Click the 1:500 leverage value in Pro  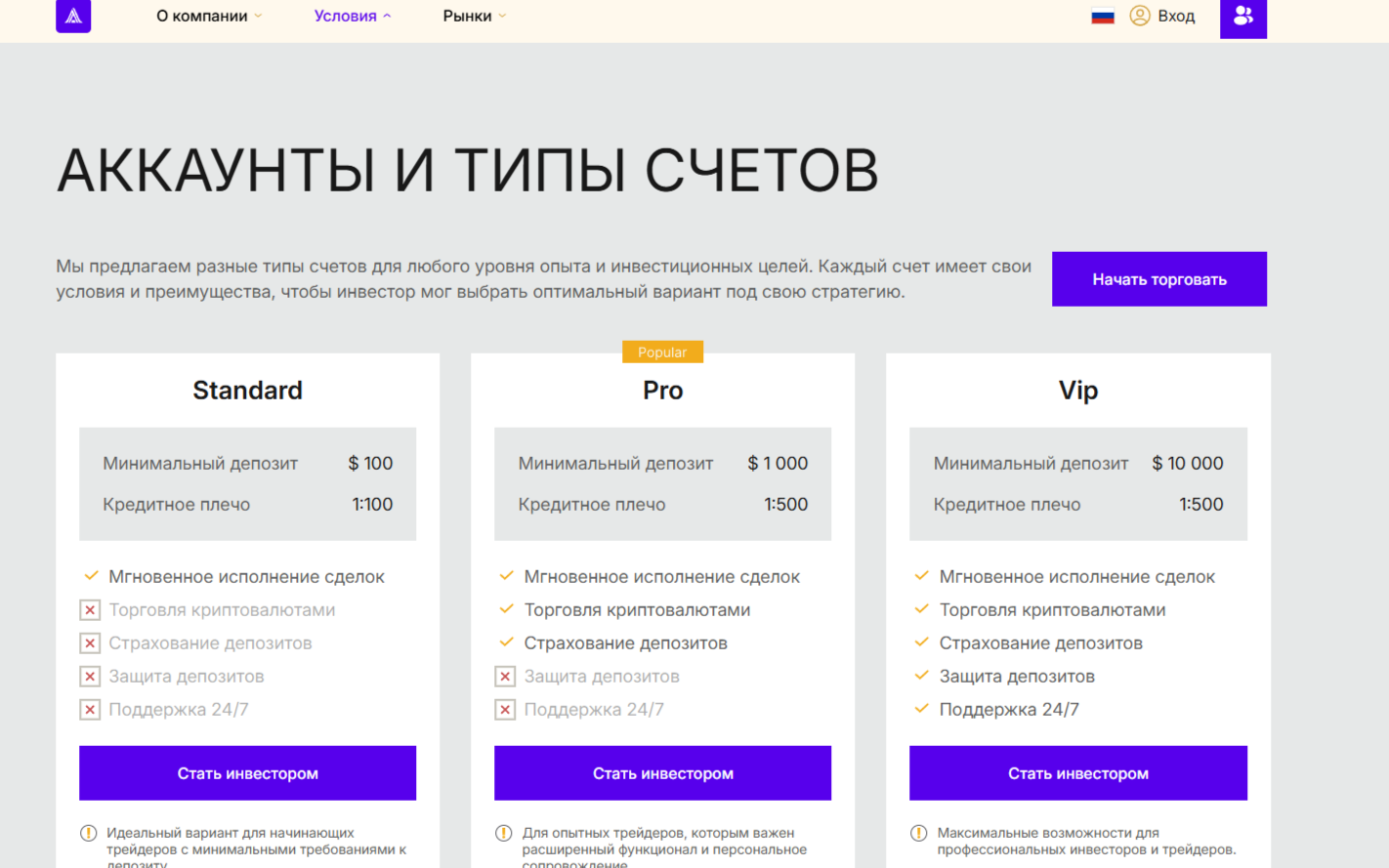click(786, 504)
